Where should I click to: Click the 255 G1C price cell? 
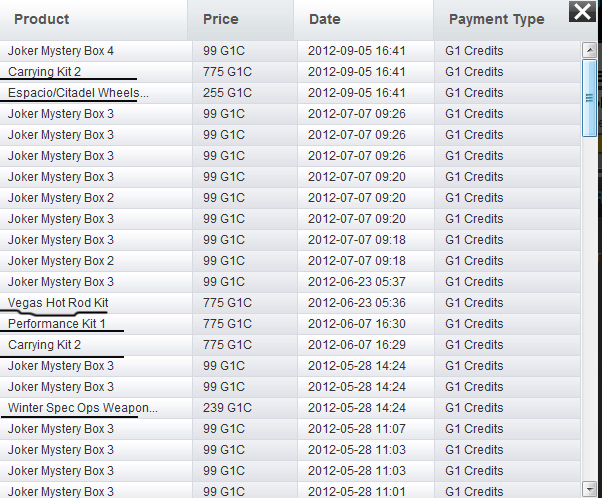[227, 93]
